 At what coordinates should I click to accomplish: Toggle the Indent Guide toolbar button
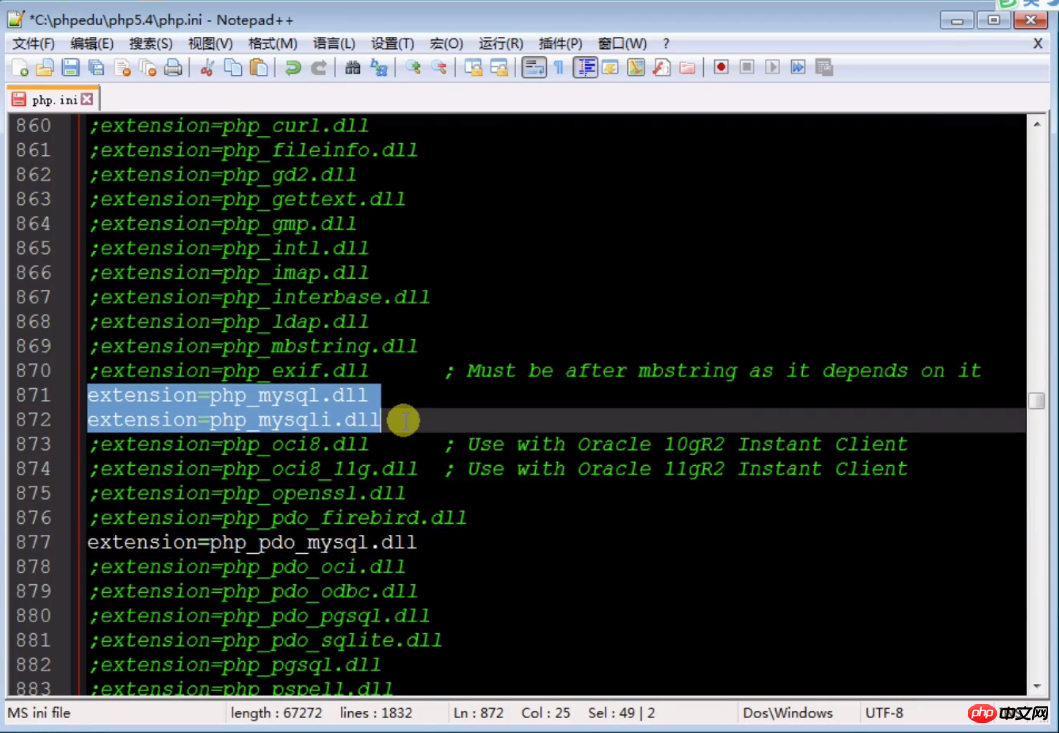point(586,68)
